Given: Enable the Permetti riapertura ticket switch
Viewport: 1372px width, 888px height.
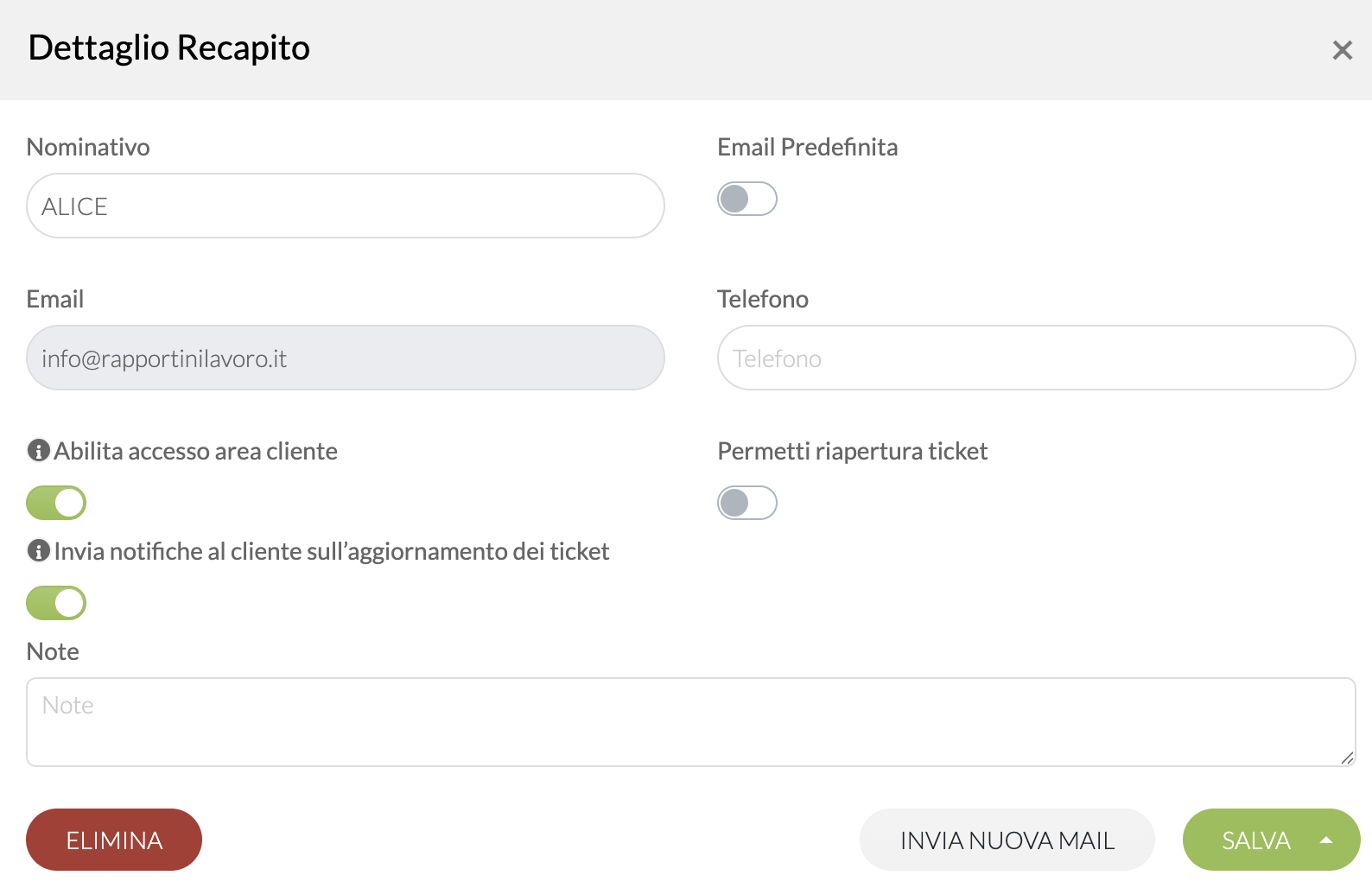Looking at the screenshot, I should click(x=747, y=503).
